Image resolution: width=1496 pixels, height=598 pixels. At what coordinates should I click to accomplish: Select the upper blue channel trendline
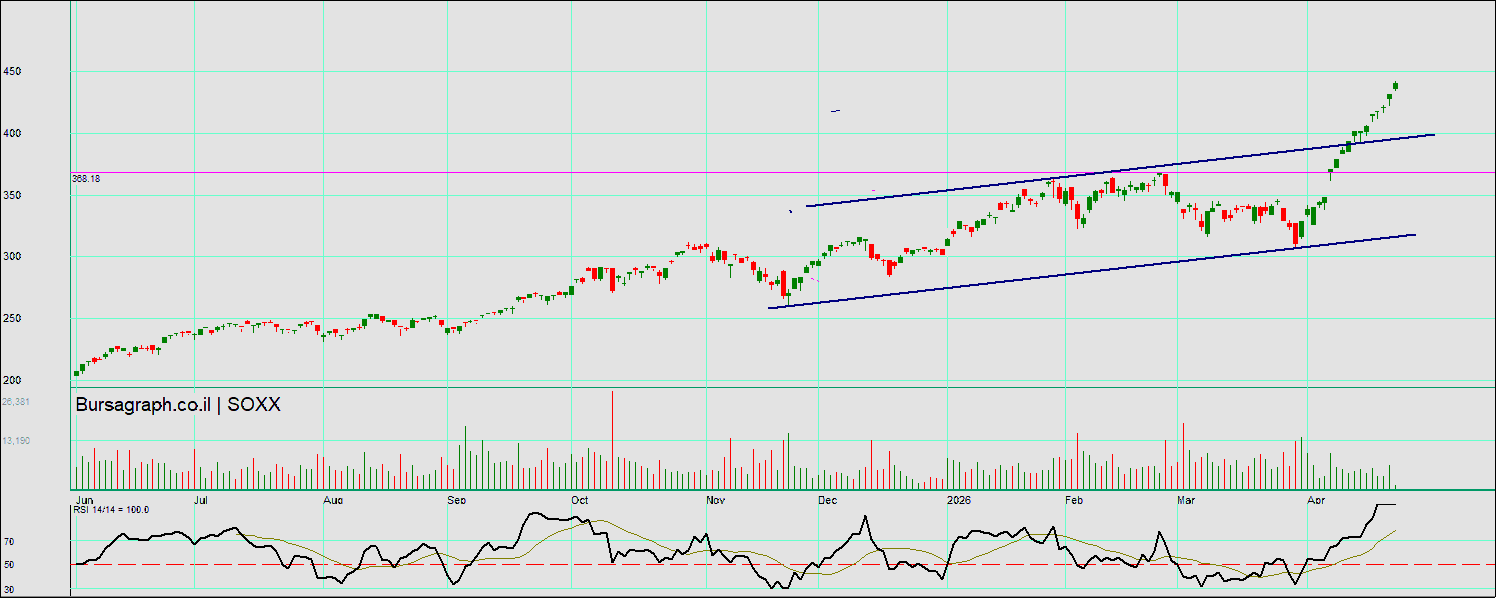(x=1120, y=168)
